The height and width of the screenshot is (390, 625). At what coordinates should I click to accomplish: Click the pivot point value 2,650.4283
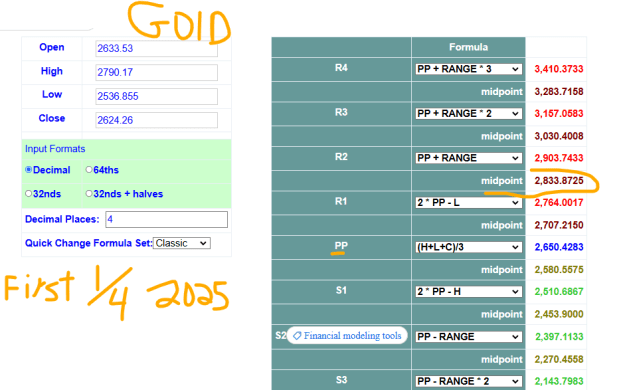click(559, 247)
